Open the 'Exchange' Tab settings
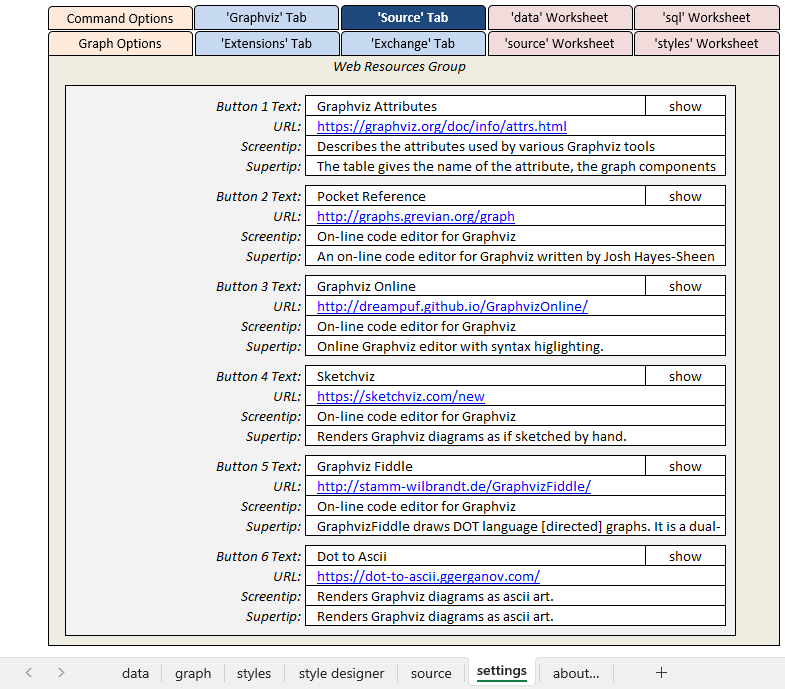This screenshot has height=689, width=785. click(413, 44)
